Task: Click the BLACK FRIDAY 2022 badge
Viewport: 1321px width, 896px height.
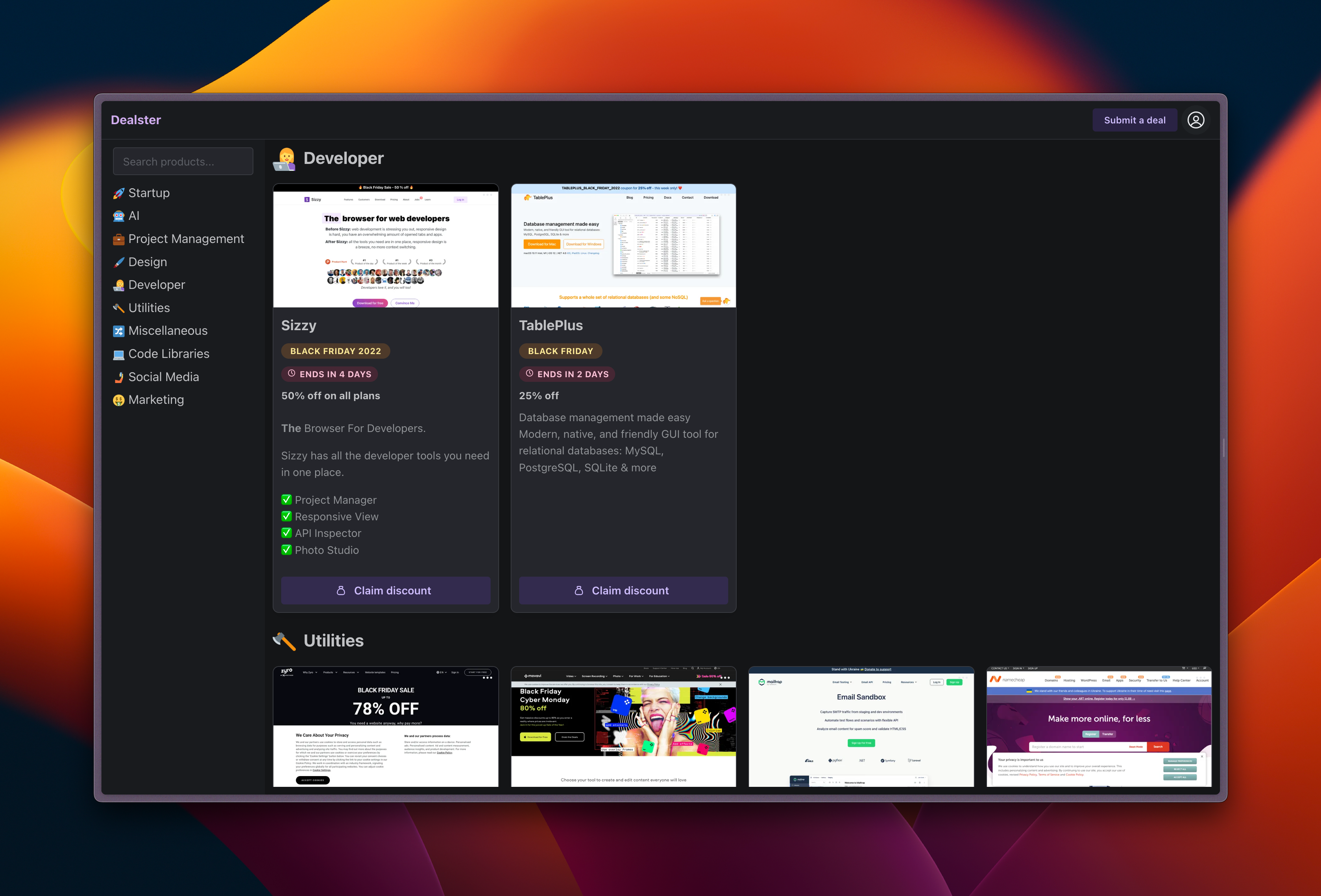Action: pyautogui.click(x=336, y=351)
